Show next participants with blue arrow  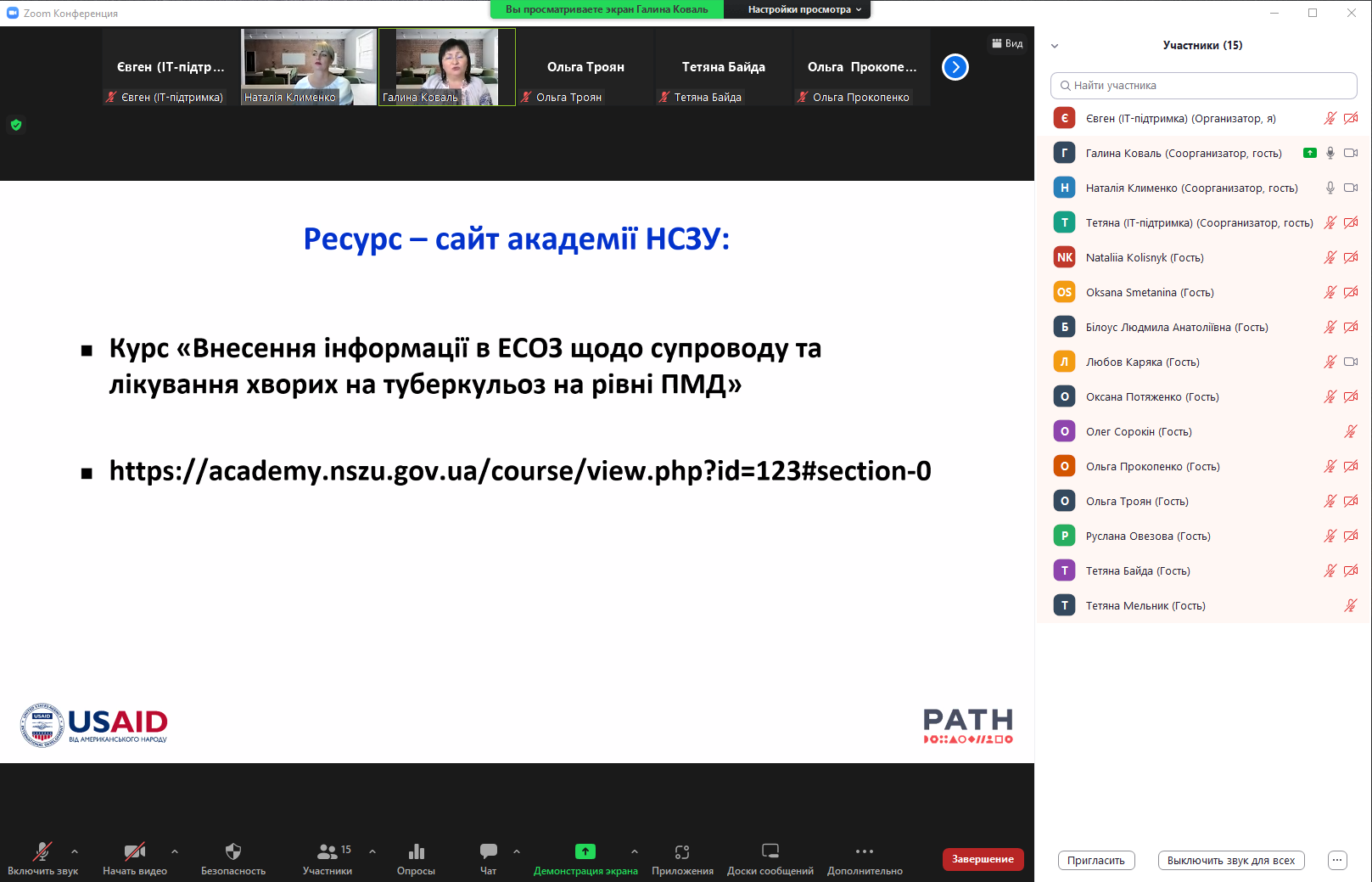[955, 67]
